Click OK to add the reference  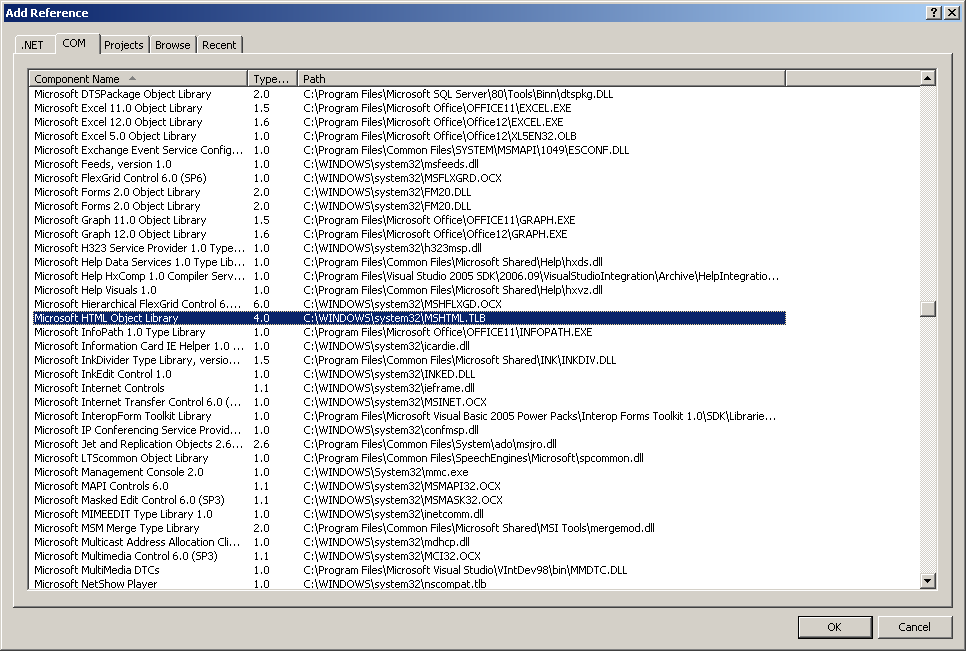(834, 627)
